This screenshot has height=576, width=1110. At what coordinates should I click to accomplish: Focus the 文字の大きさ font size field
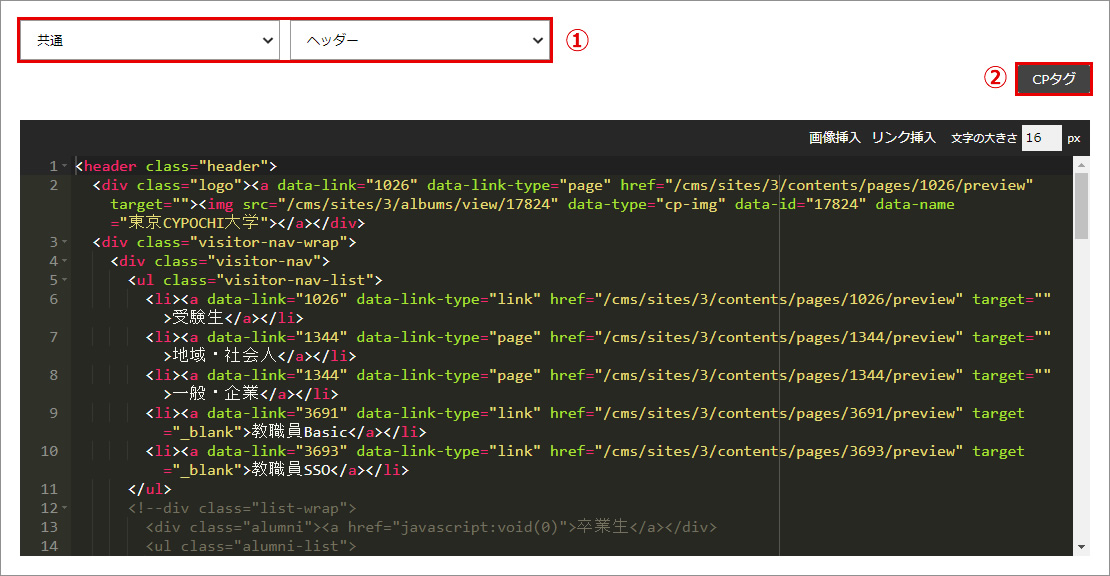coord(1041,138)
